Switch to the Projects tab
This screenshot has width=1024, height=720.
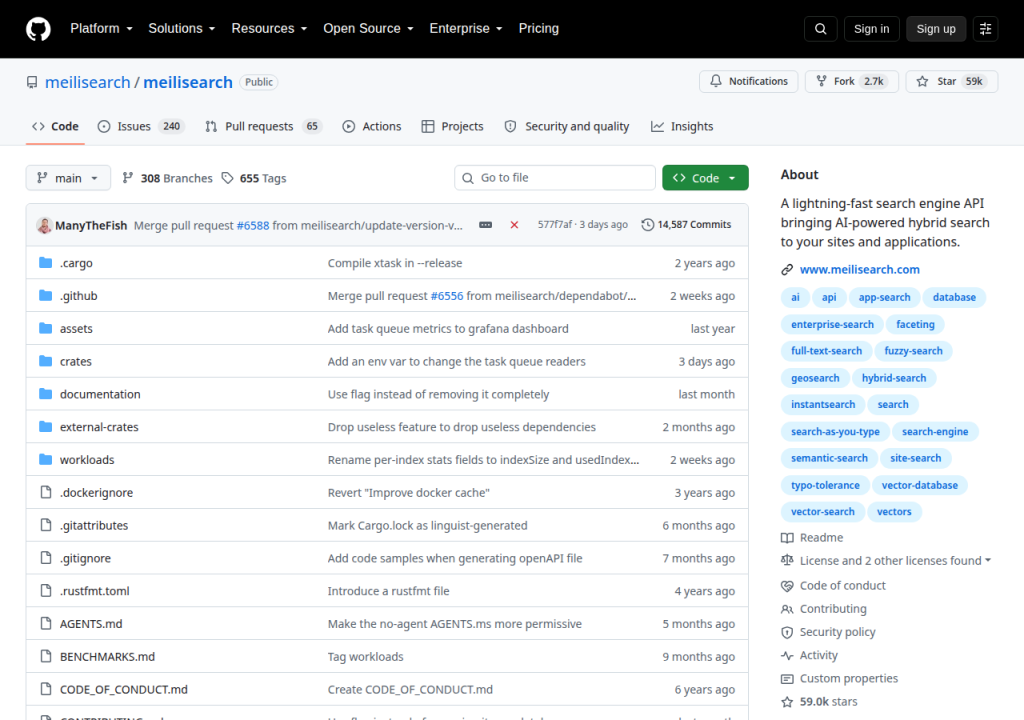[x=453, y=126]
